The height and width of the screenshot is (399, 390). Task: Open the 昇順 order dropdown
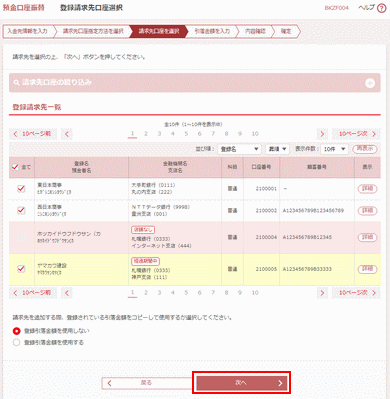click(277, 149)
